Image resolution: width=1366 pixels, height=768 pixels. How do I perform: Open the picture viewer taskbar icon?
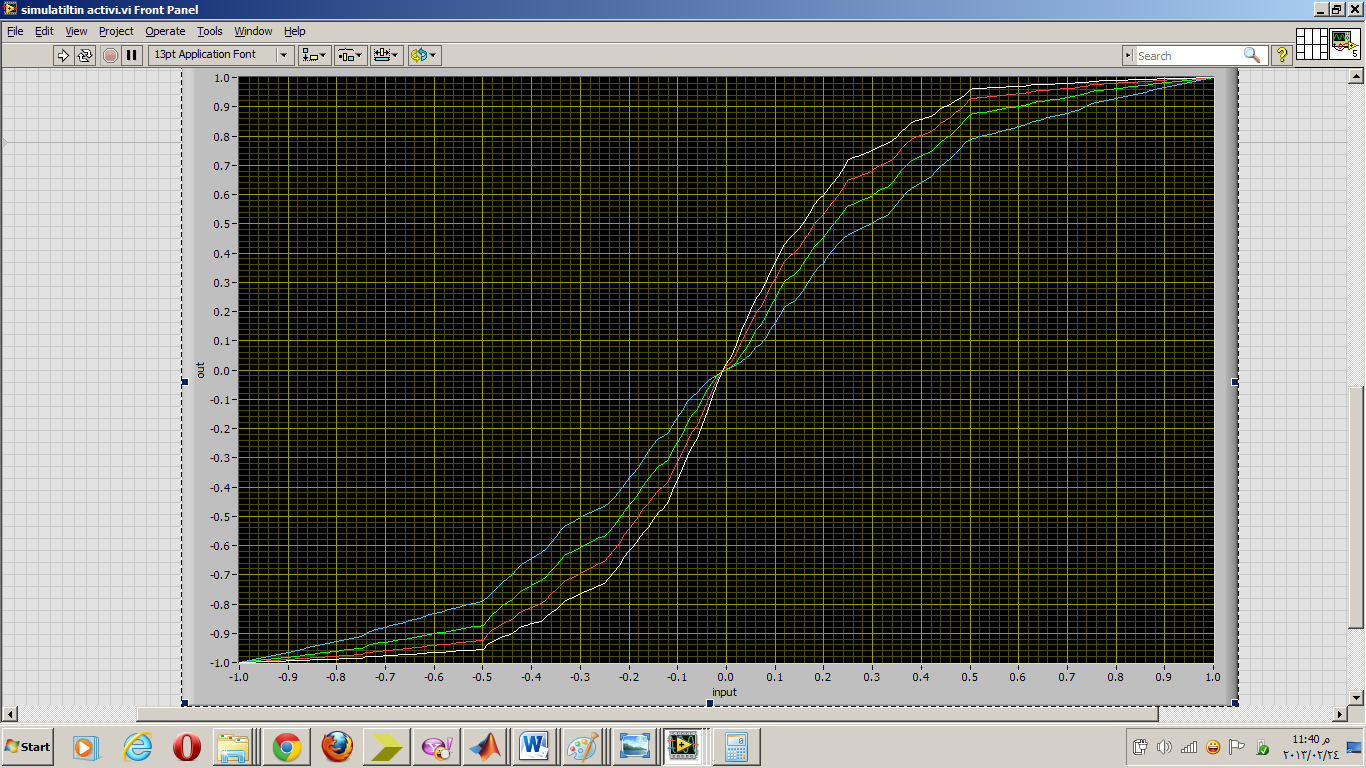point(634,747)
